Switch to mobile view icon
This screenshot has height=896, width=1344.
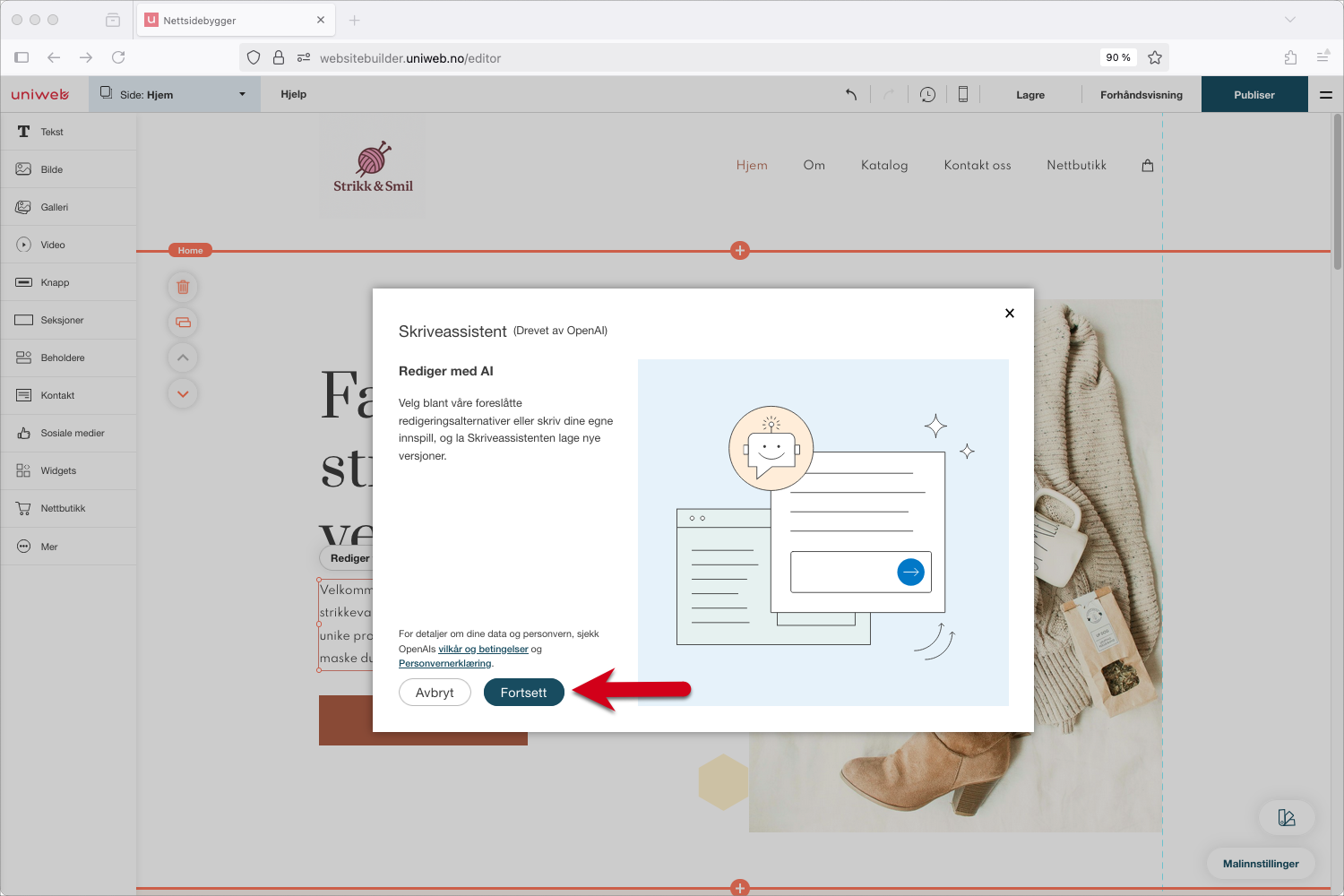tap(963, 94)
